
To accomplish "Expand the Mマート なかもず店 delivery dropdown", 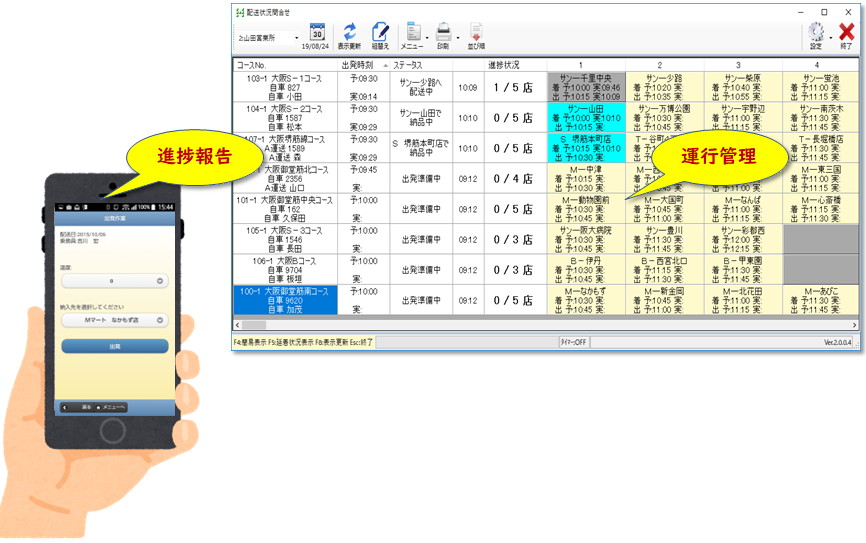I will (114, 321).
